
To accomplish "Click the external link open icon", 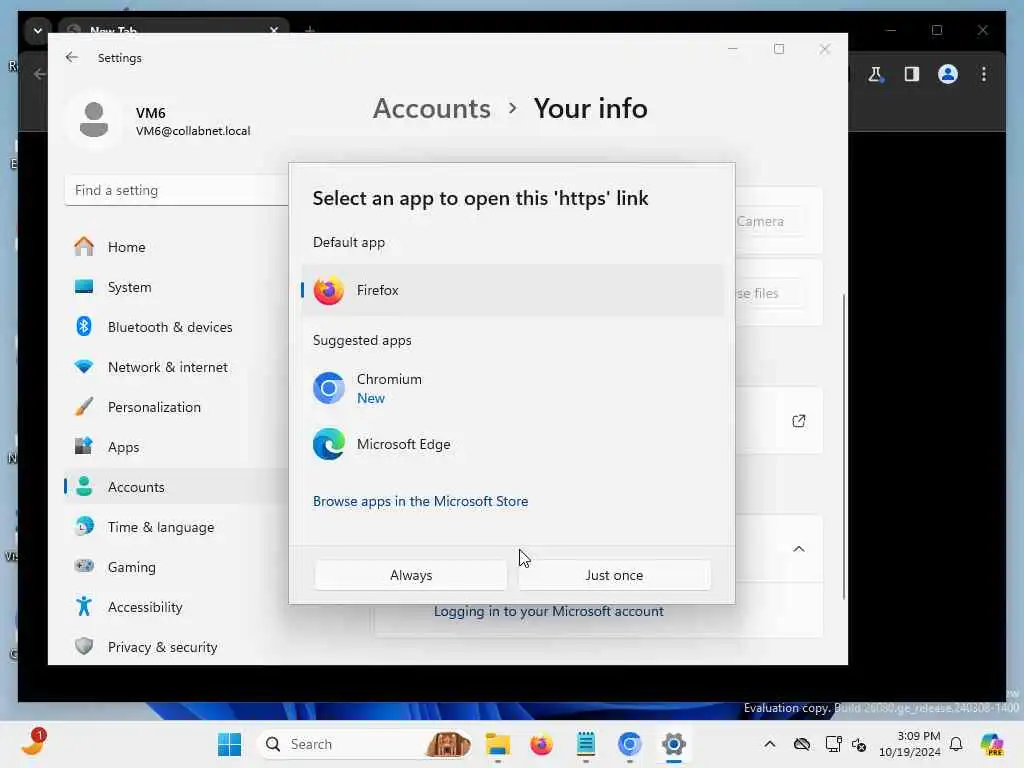I will tap(799, 421).
